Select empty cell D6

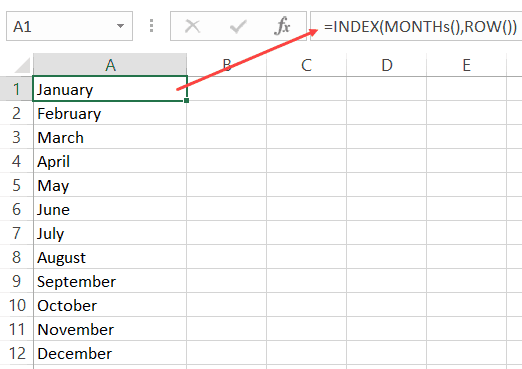coord(387,209)
